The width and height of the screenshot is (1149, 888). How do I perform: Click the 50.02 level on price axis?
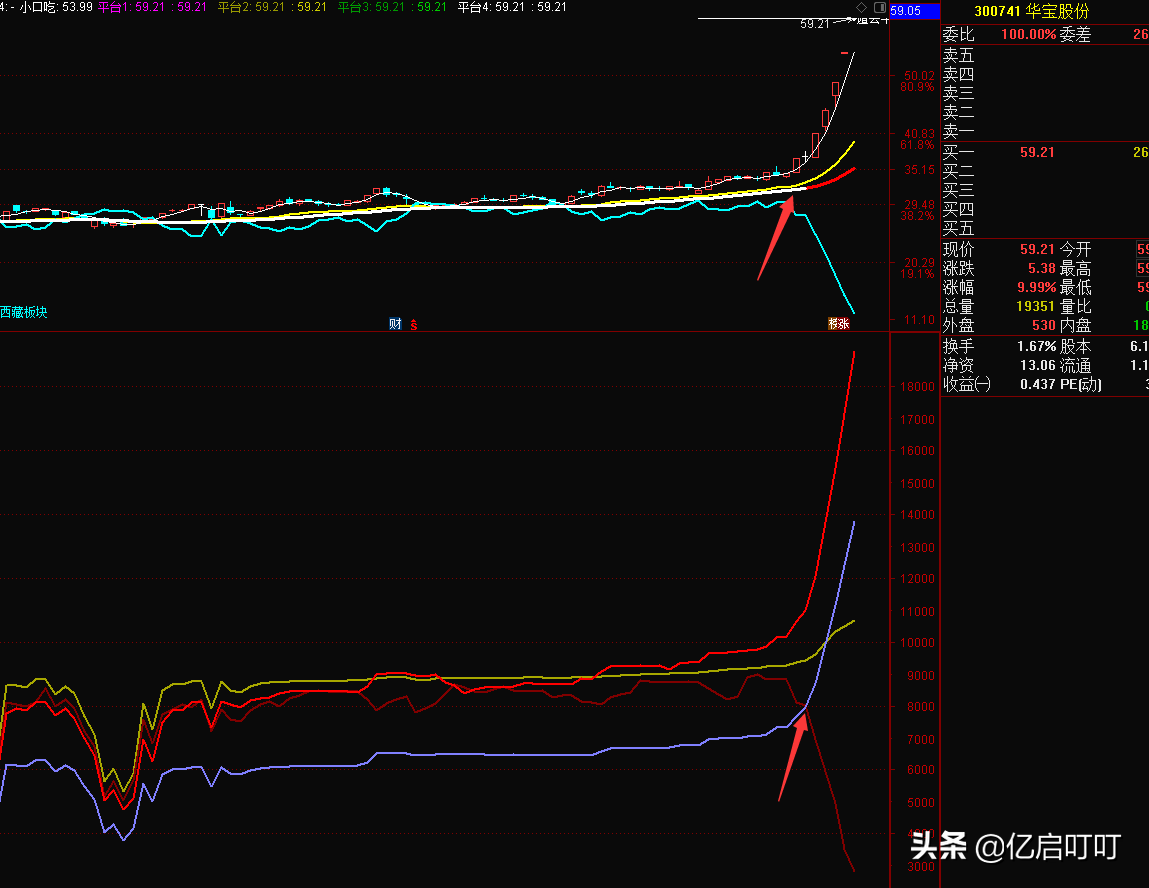click(918, 76)
